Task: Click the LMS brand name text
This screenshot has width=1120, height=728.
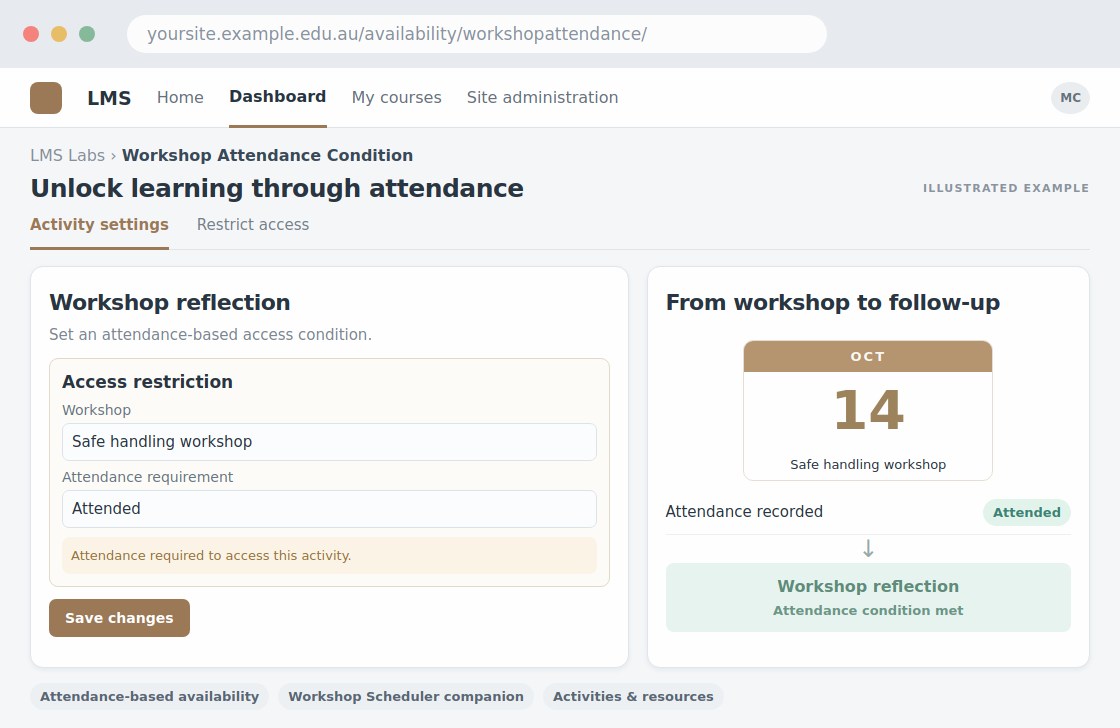Action: point(109,99)
